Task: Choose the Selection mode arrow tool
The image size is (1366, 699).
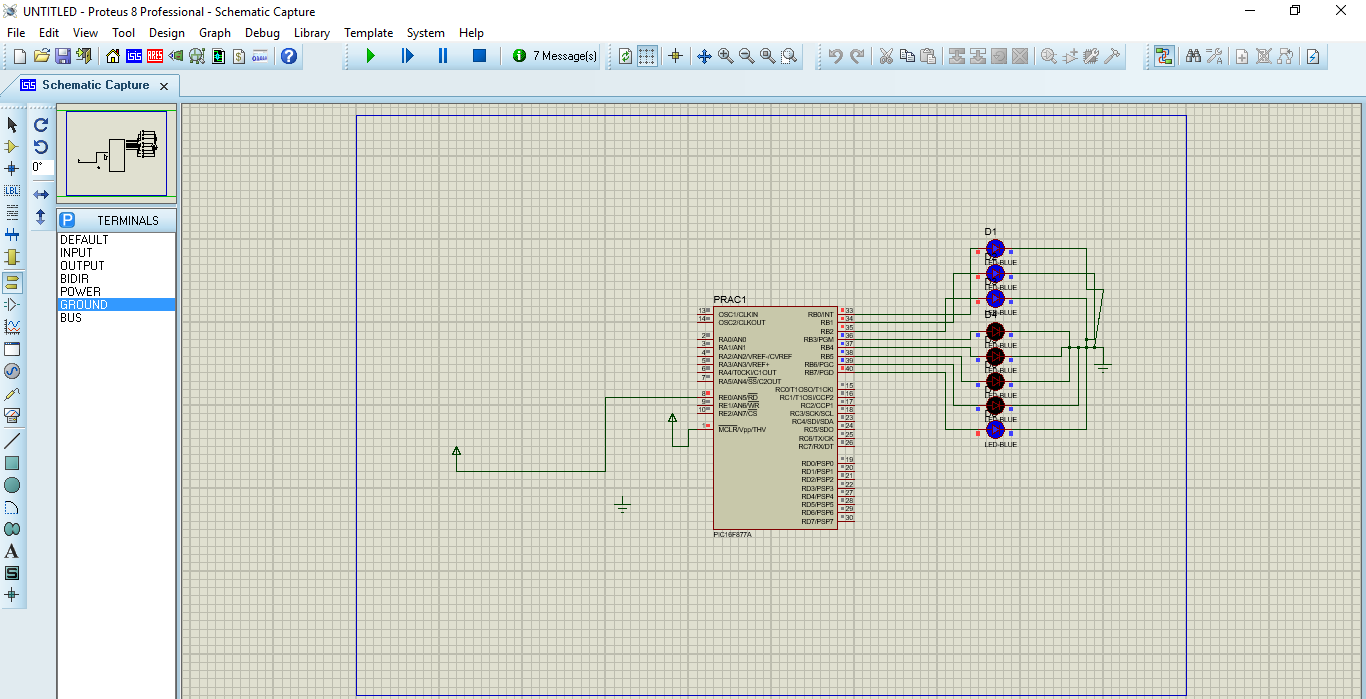Action: click(12, 124)
